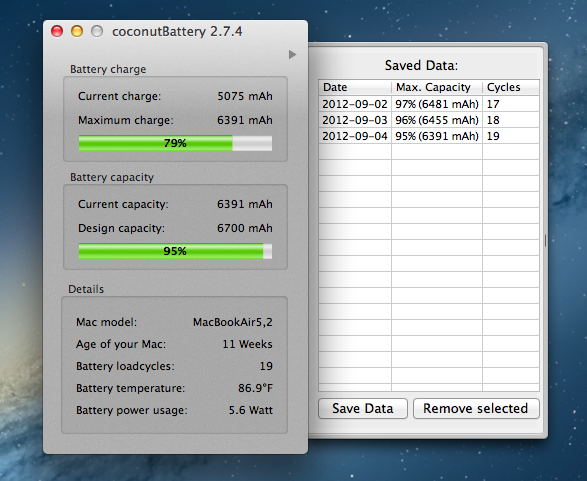Screen dimensions: 587x481
Task: Click the 97% (6481 mAh) capacity cell
Action: tap(437, 104)
